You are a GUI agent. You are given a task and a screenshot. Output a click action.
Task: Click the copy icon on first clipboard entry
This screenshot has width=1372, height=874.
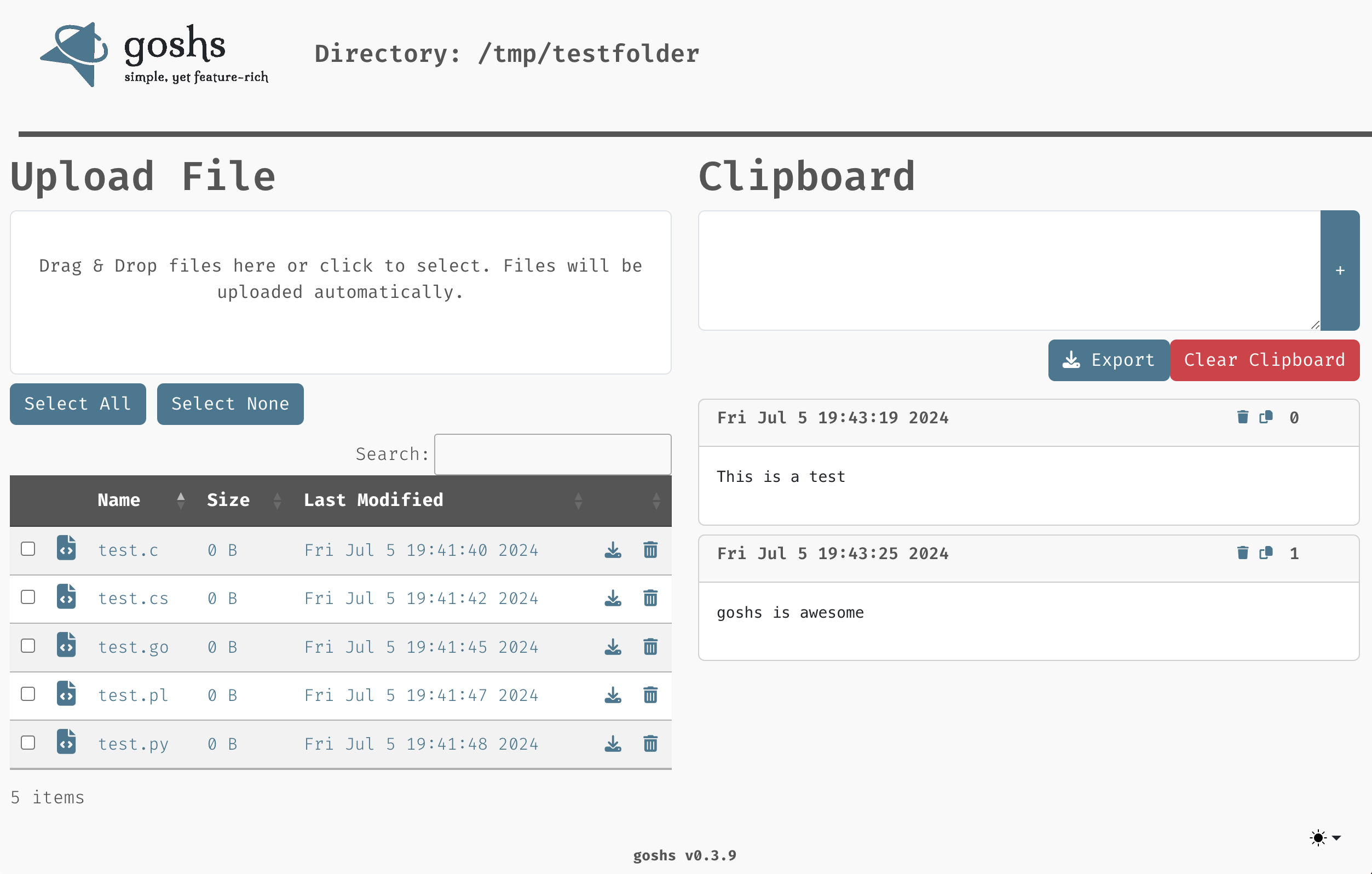(1265, 418)
